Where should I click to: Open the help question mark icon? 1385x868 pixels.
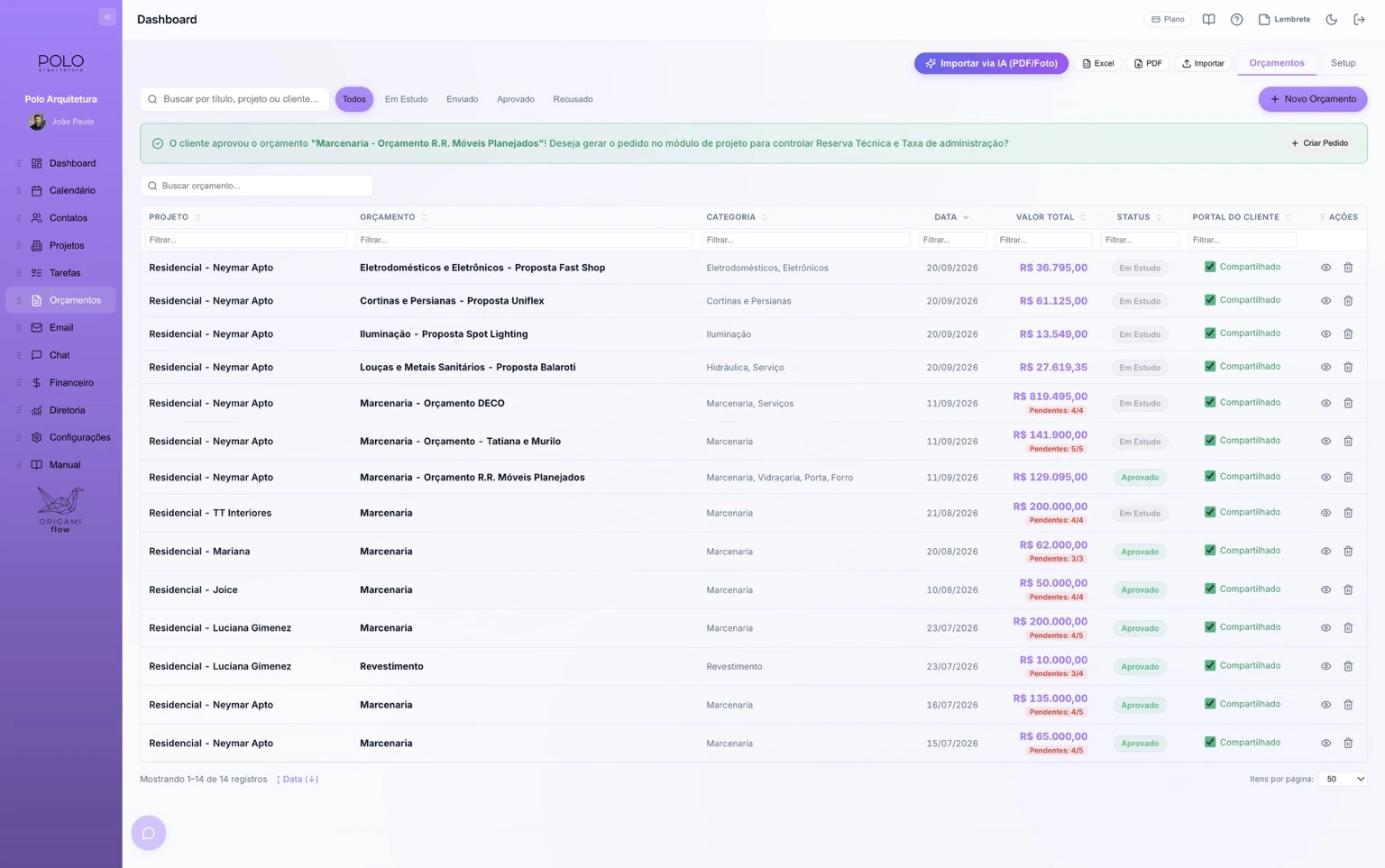[x=1236, y=19]
